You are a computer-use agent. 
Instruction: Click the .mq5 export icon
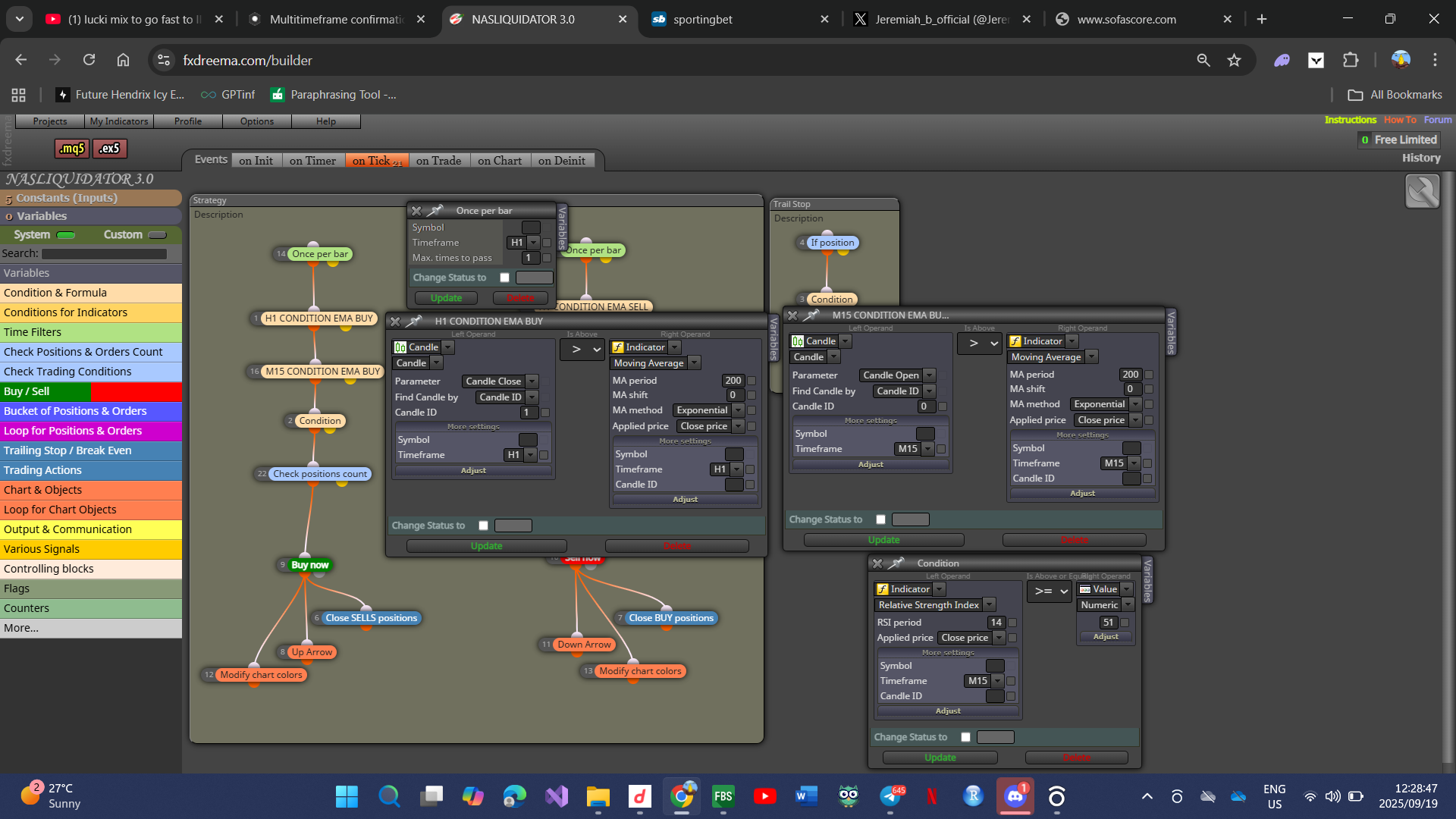point(72,149)
